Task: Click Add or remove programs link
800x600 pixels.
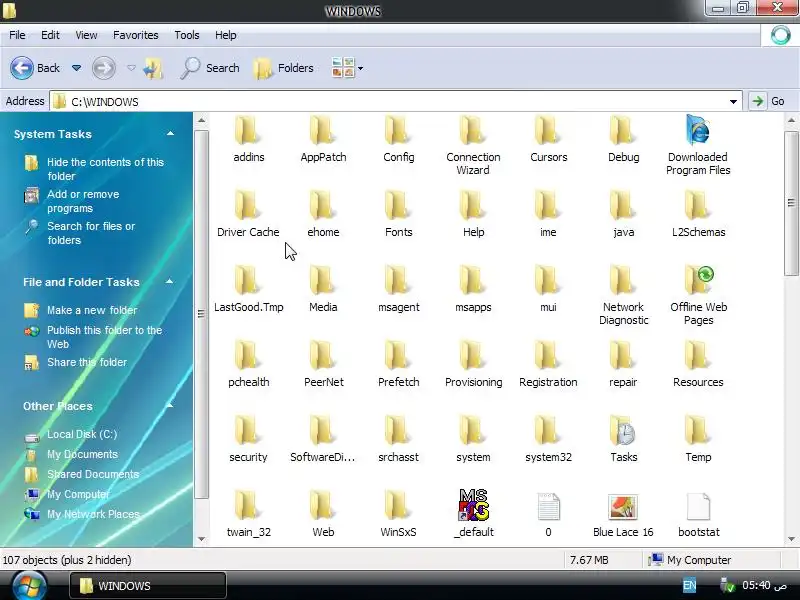Action: pos(83,201)
